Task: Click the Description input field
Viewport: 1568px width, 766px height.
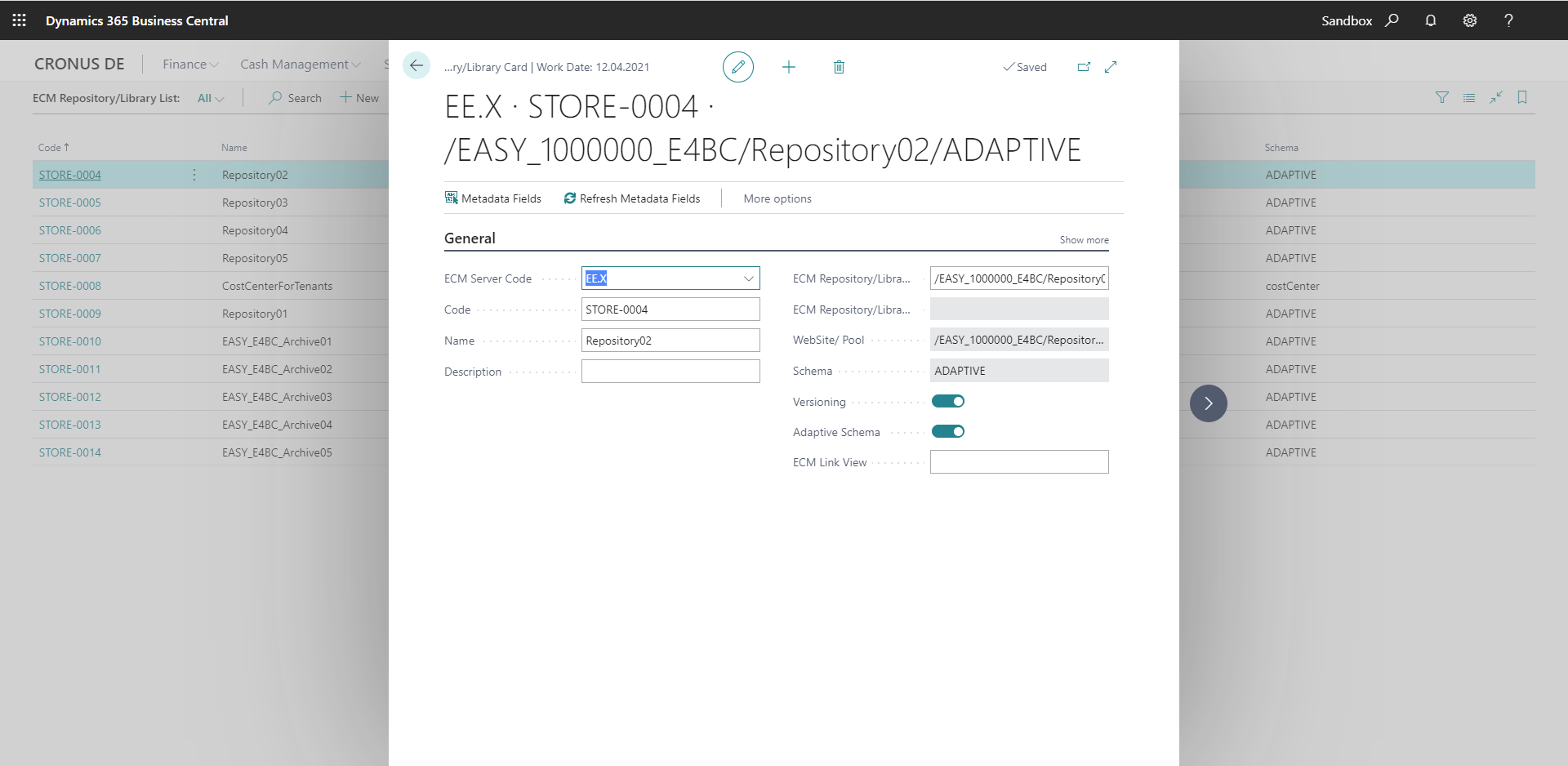Action: [x=670, y=372]
